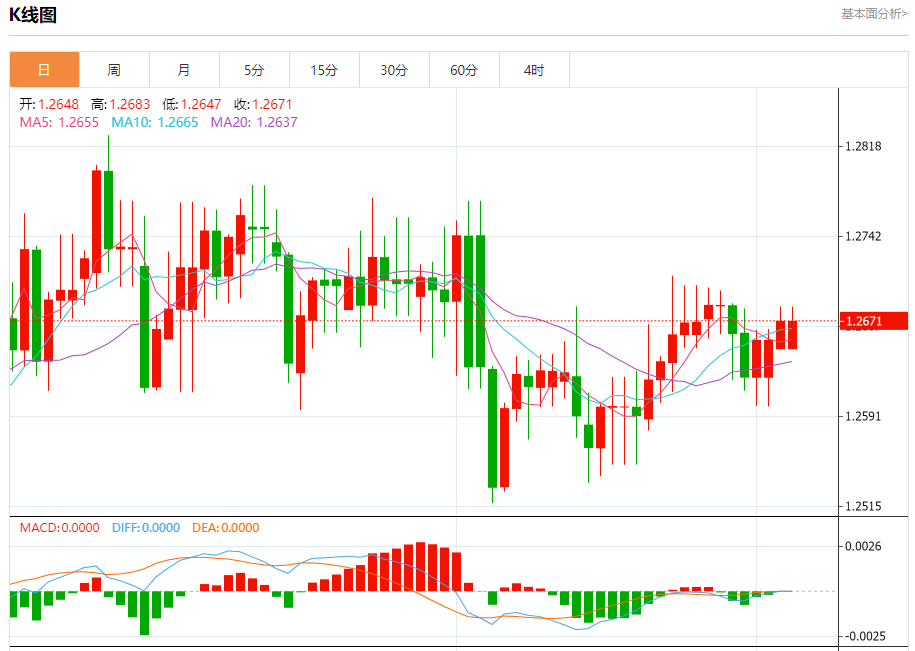This screenshot has width=915, height=651.
Task: Click the K线图 chart title
Action: coord(33,15)
